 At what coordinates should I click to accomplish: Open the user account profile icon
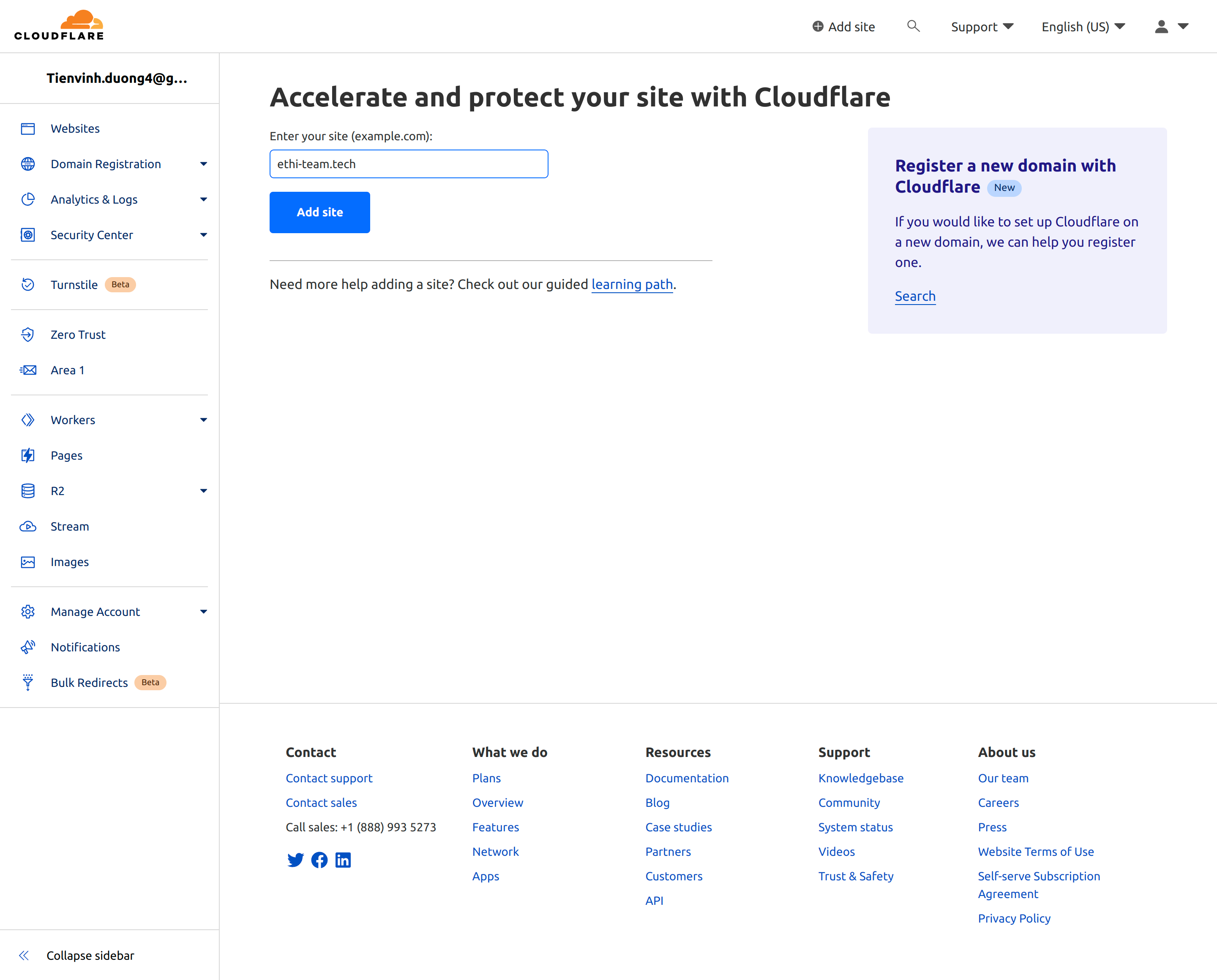[x=1161, y=27]
